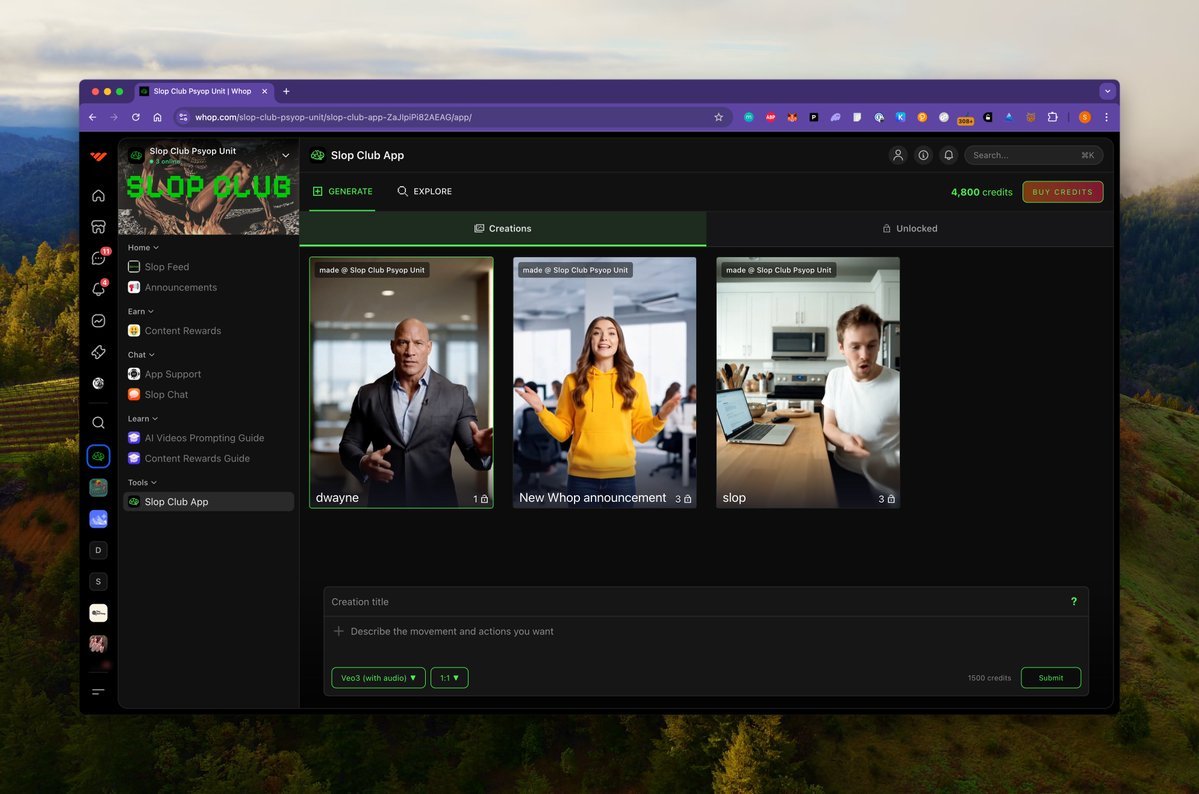Switch to the EXPLORE tab
The height and width of the screenshot is (794, 1199).
(424, 191)
